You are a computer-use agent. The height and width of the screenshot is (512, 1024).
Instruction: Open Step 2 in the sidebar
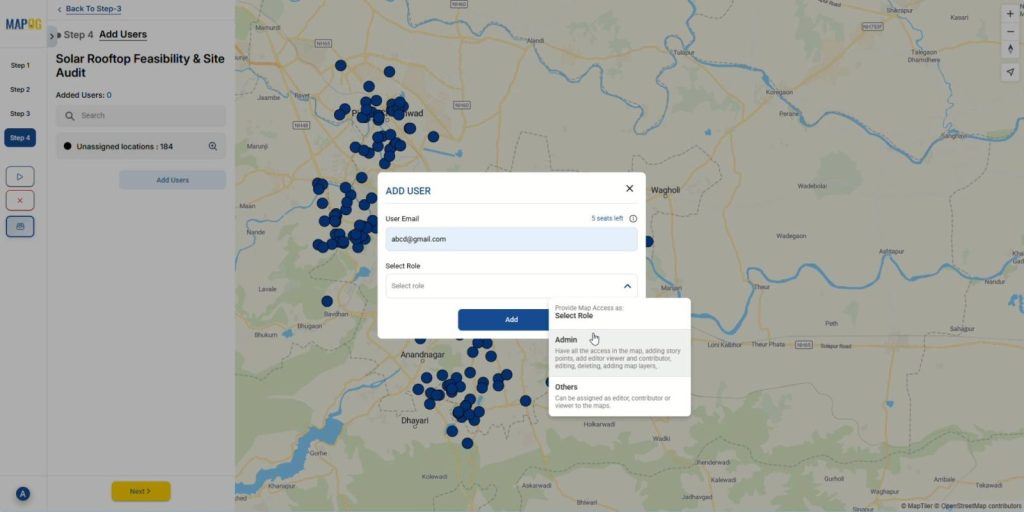point(20,89)
